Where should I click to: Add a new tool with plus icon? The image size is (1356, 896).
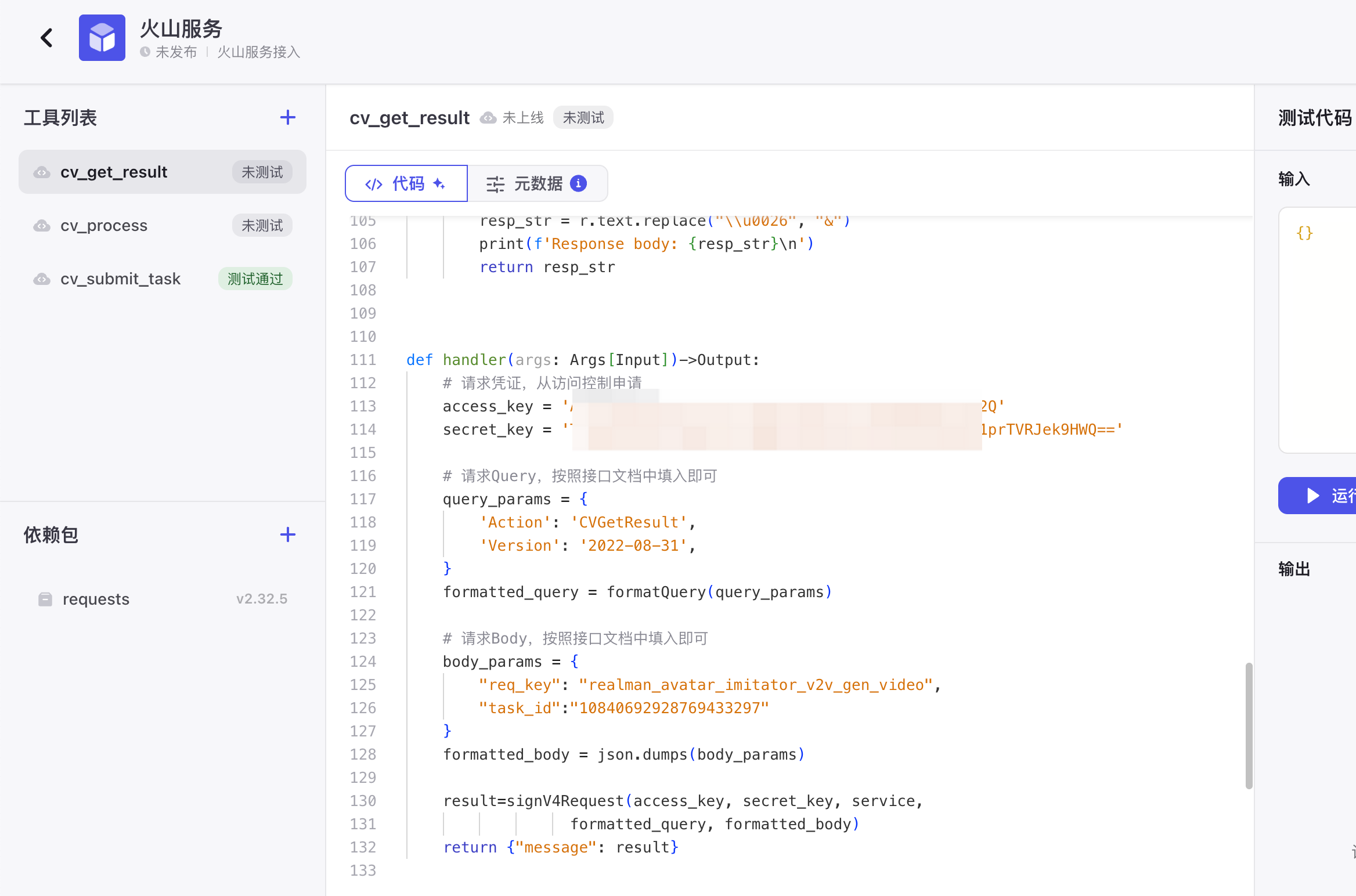tap(287, 118)
